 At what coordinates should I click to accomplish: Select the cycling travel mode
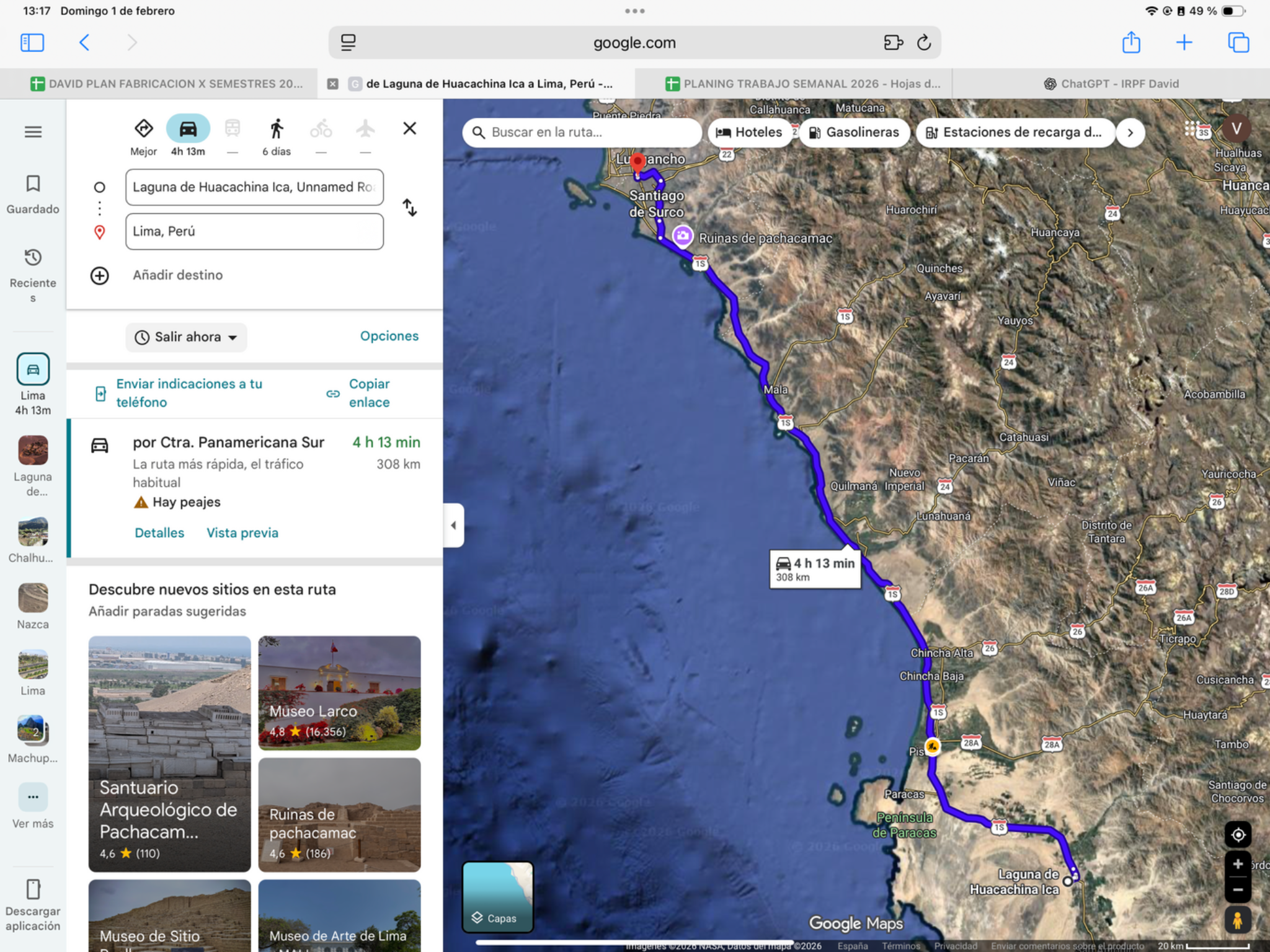pyautogui.click(x=321, y=136)
